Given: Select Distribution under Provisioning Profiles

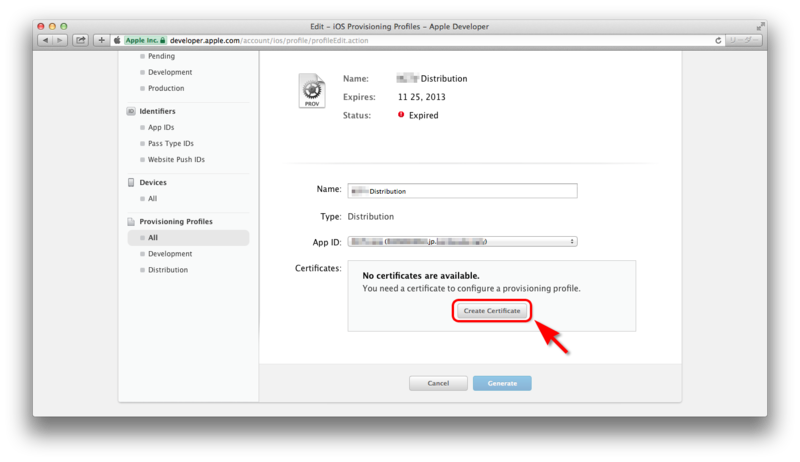Looking at the screenshot, I should [x=168, y=270].
